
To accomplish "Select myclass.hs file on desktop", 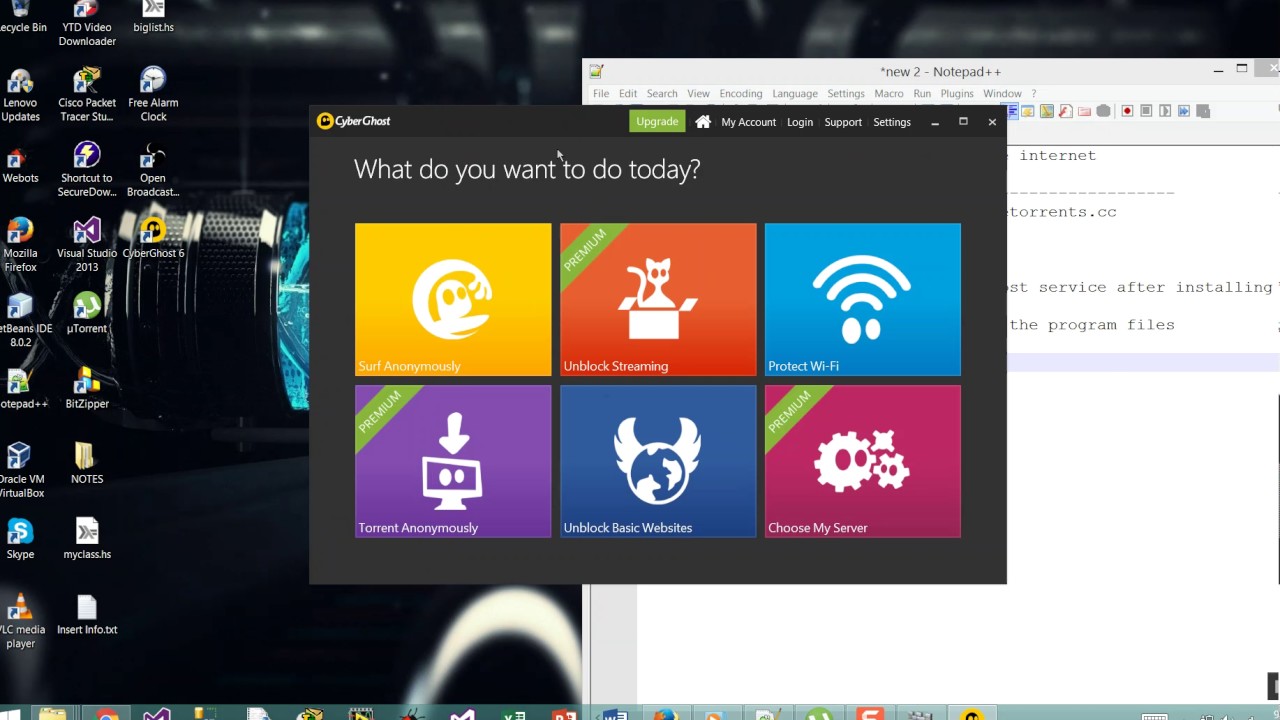I will point(87,540).
